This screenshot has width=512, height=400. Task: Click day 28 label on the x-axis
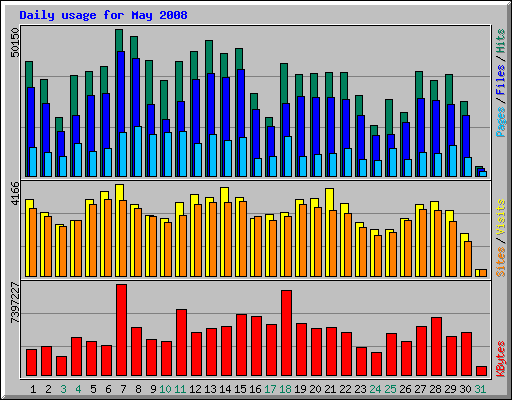click(435, 389)
